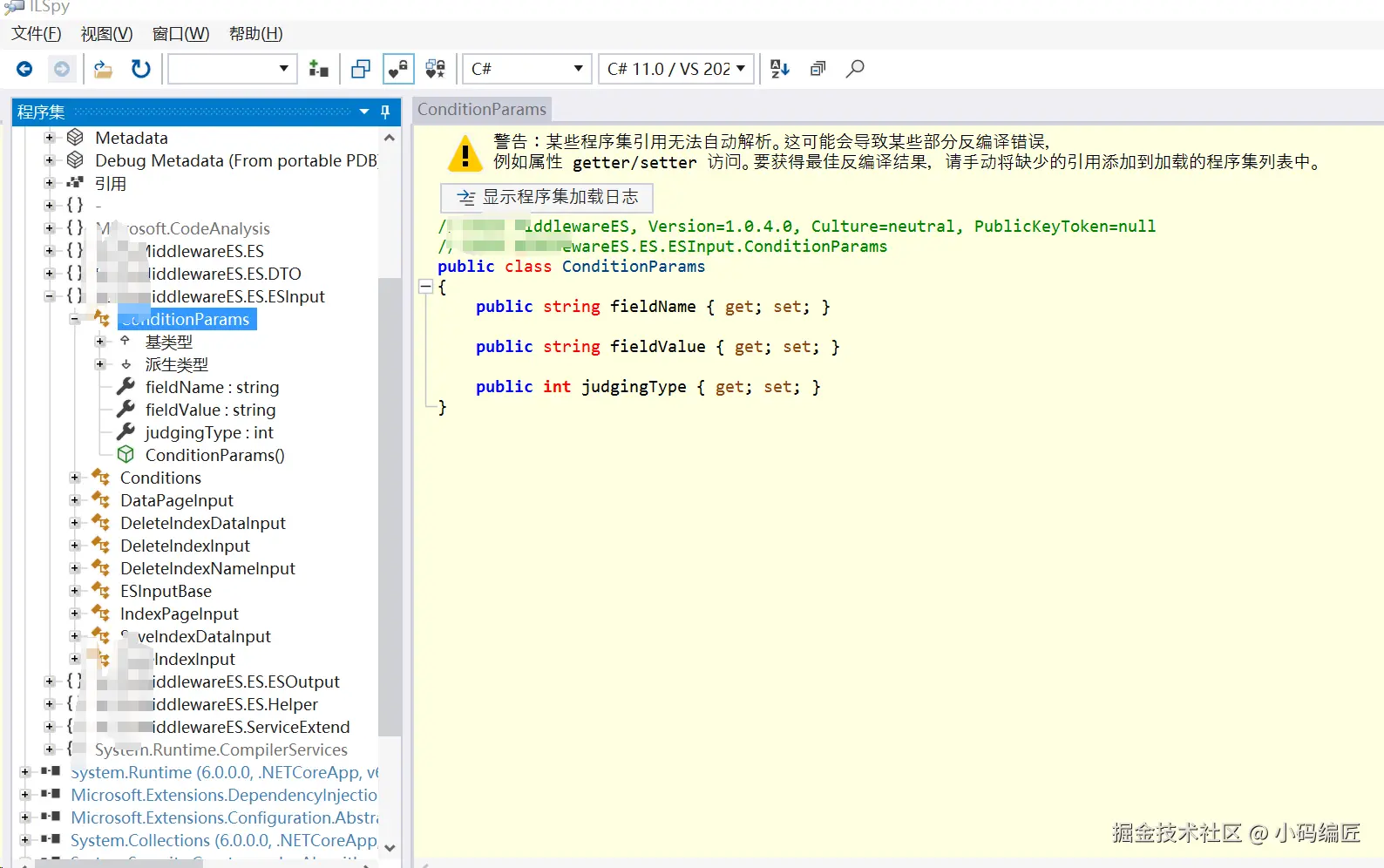Open the 文件(F) menu
This screenshot has width=1384, height=868.
pos(36,34)
